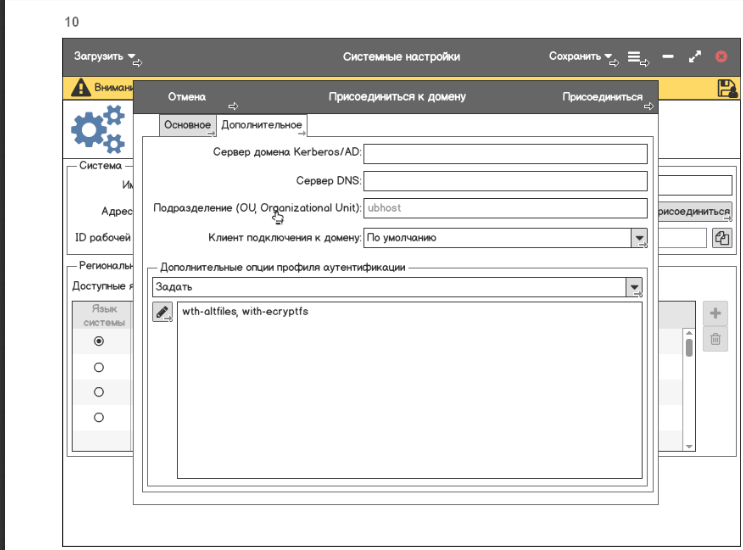Click the plus icon to add language
Image resolution: width=743 pixels, height=550 pixels.
715,313
